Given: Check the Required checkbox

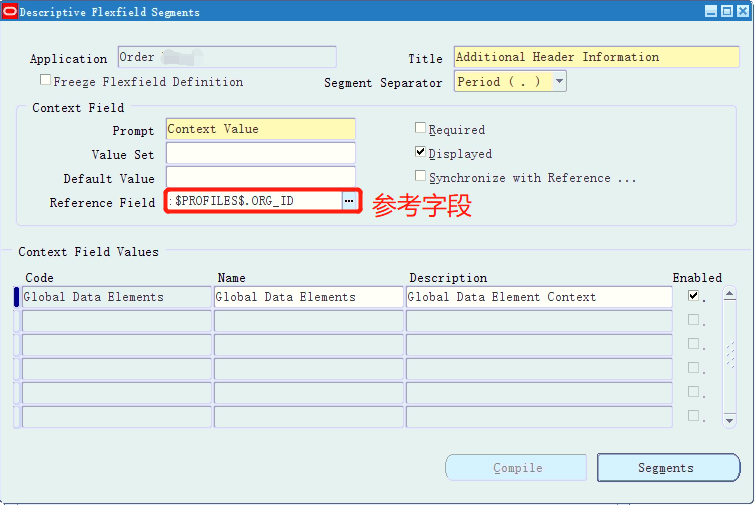Looking at the screenshot, I should pos(420,128).
